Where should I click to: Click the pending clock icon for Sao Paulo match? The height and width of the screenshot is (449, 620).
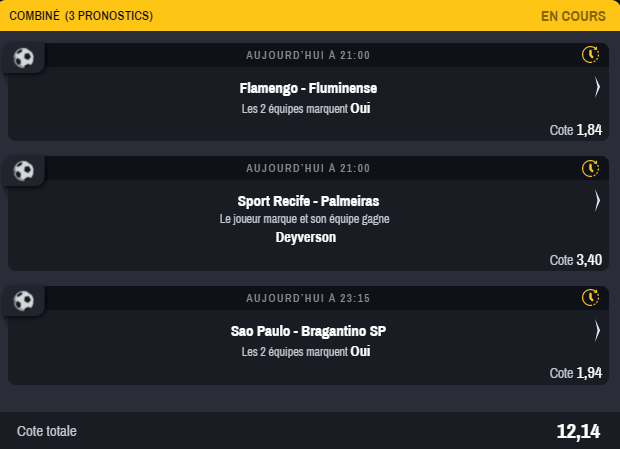point(590,298)
